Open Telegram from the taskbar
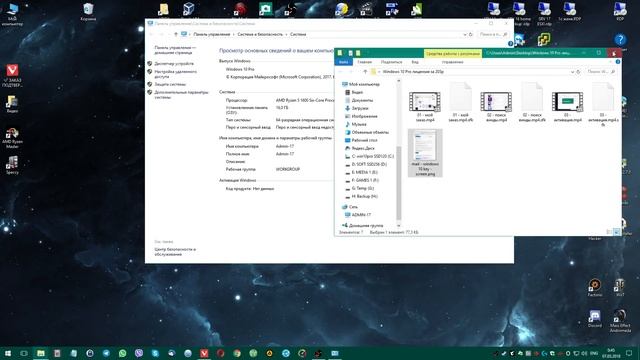This screenshot has width=640, height=360. pos(106,353)
